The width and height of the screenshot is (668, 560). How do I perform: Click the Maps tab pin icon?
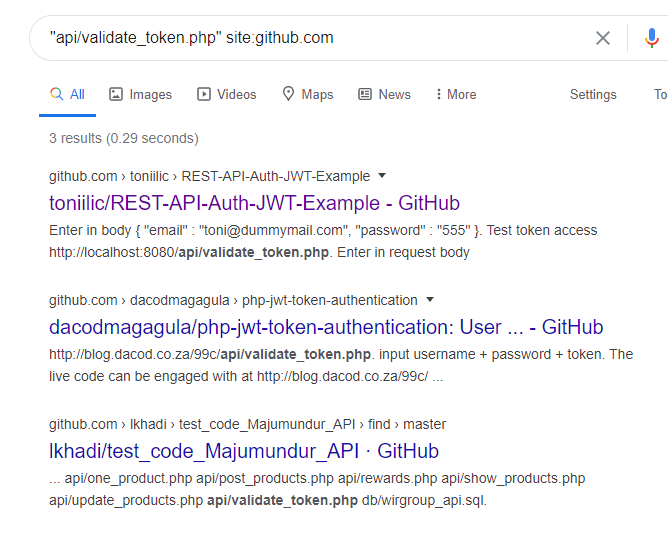click(x=288, y=94)
